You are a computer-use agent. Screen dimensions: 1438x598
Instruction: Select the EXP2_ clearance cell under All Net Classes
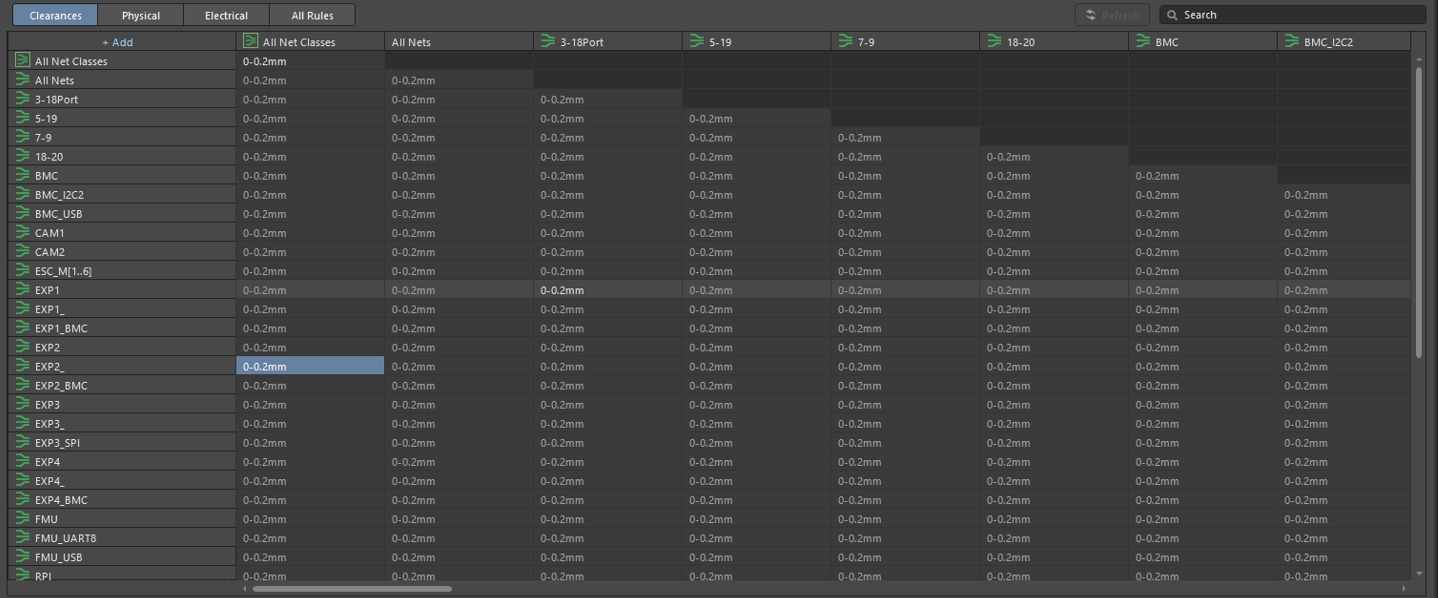pyautogui.click(x=310, y=367)
